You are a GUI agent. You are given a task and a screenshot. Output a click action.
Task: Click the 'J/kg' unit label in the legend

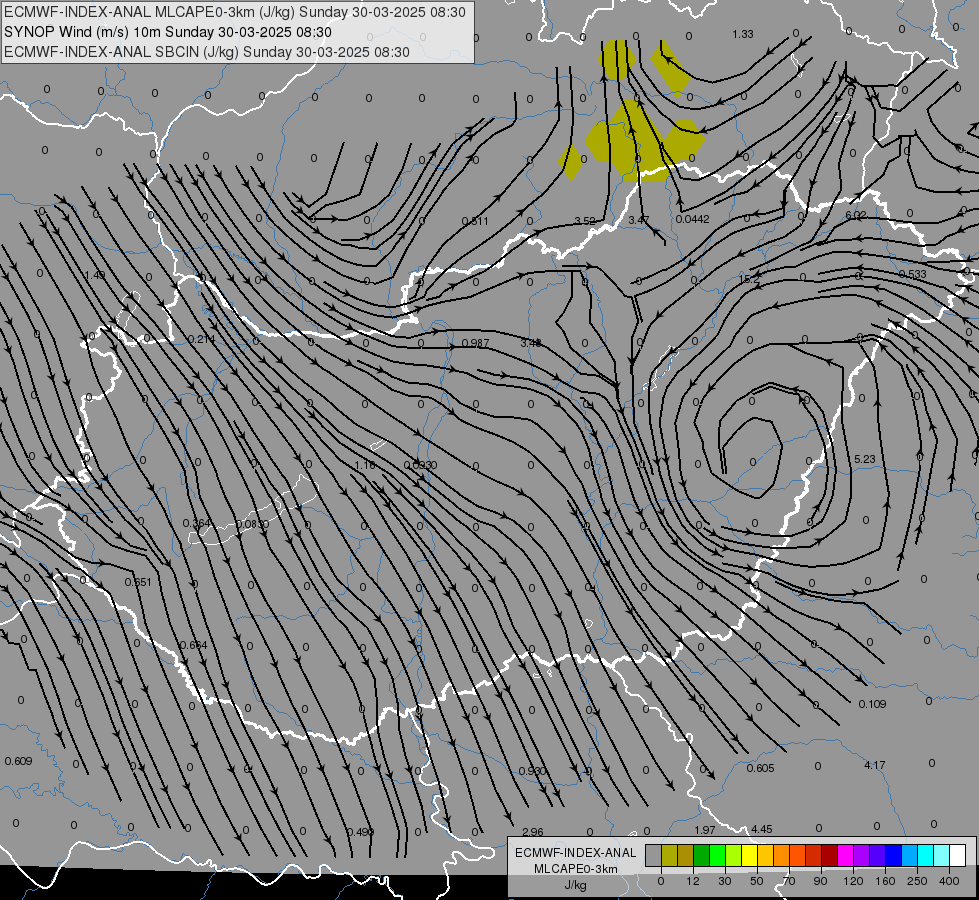click(576, 885)
